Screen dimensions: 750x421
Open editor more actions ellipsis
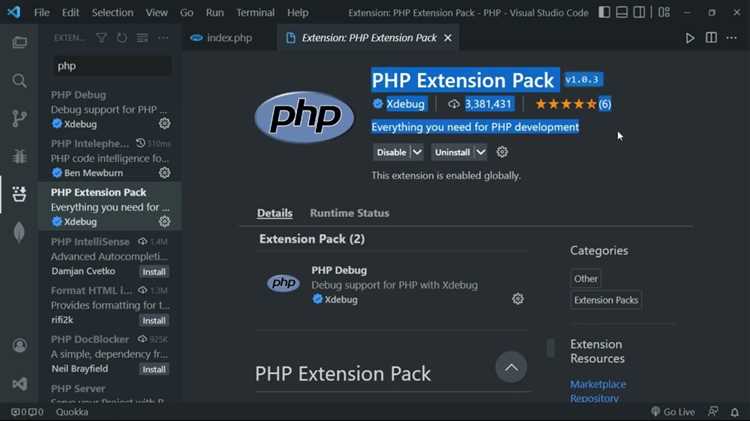point(732,38)
